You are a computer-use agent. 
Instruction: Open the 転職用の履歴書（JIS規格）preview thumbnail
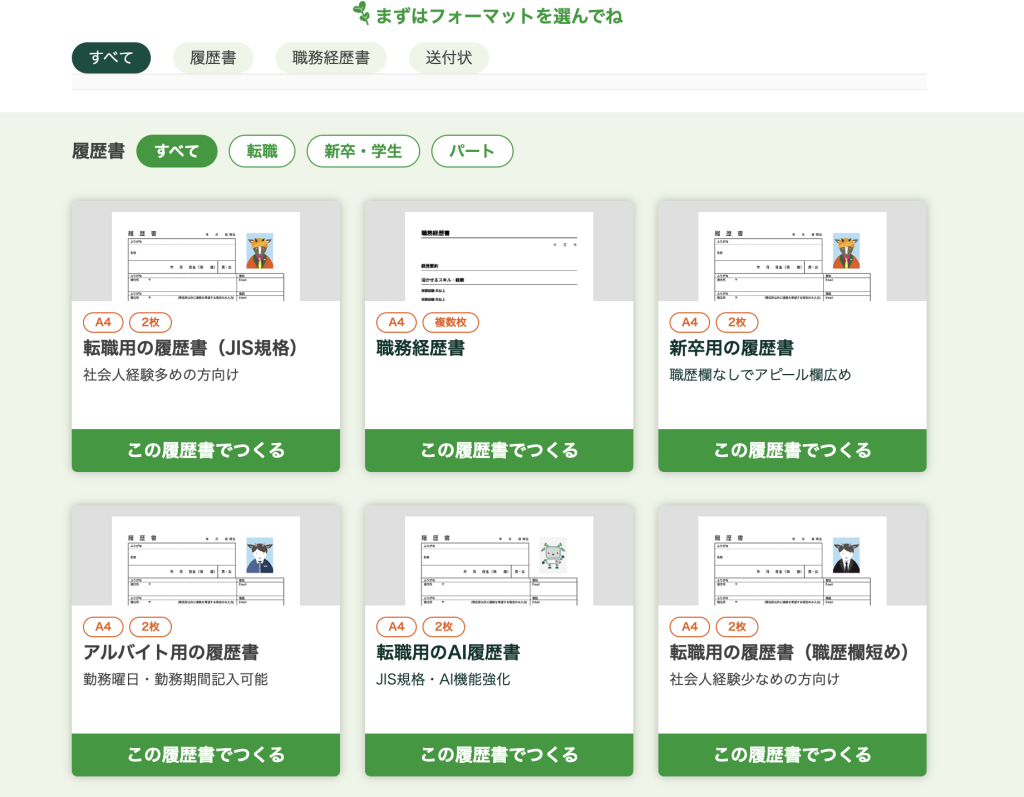coord(206,255)
